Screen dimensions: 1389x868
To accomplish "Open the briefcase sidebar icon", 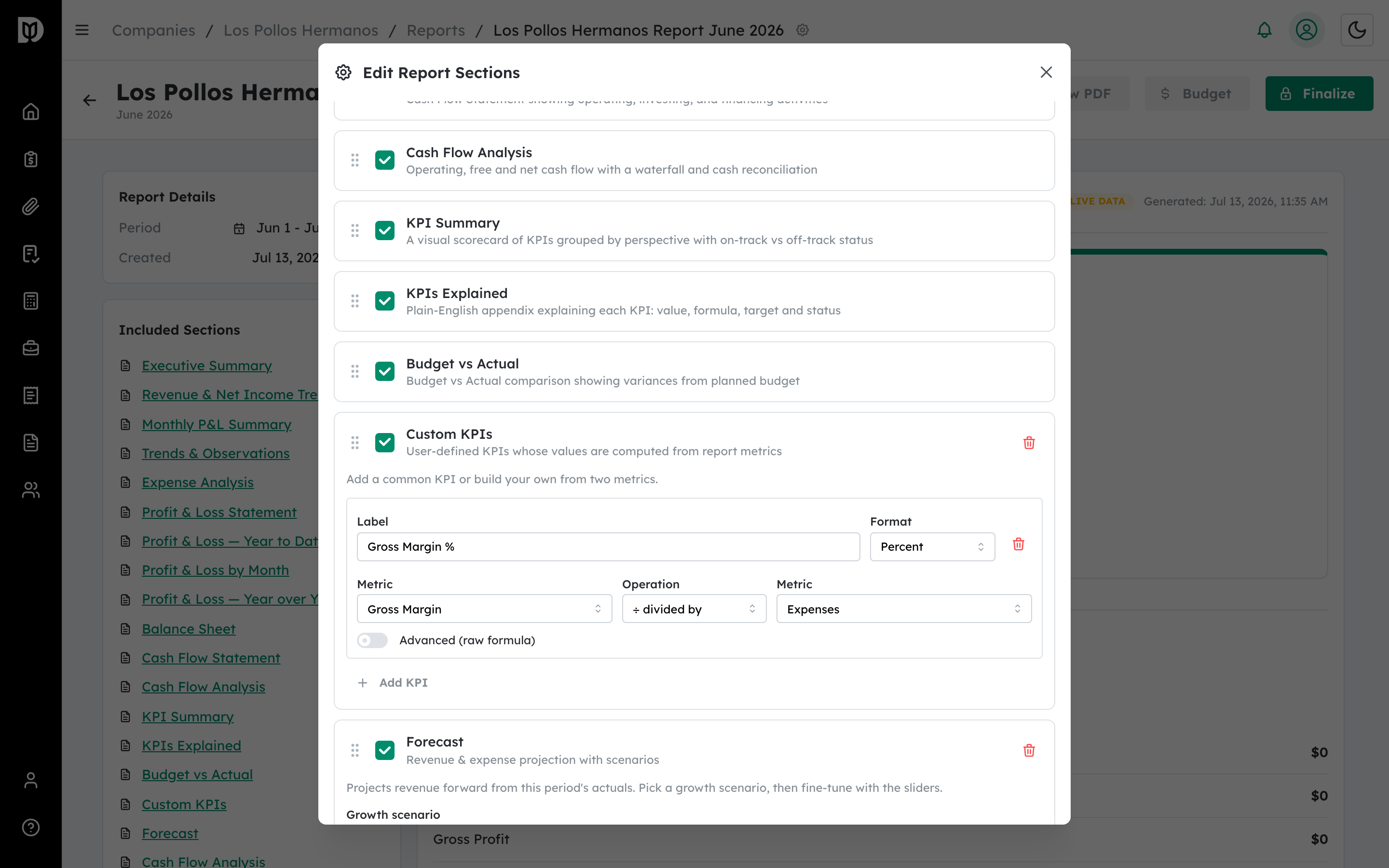I will (31, 348).
